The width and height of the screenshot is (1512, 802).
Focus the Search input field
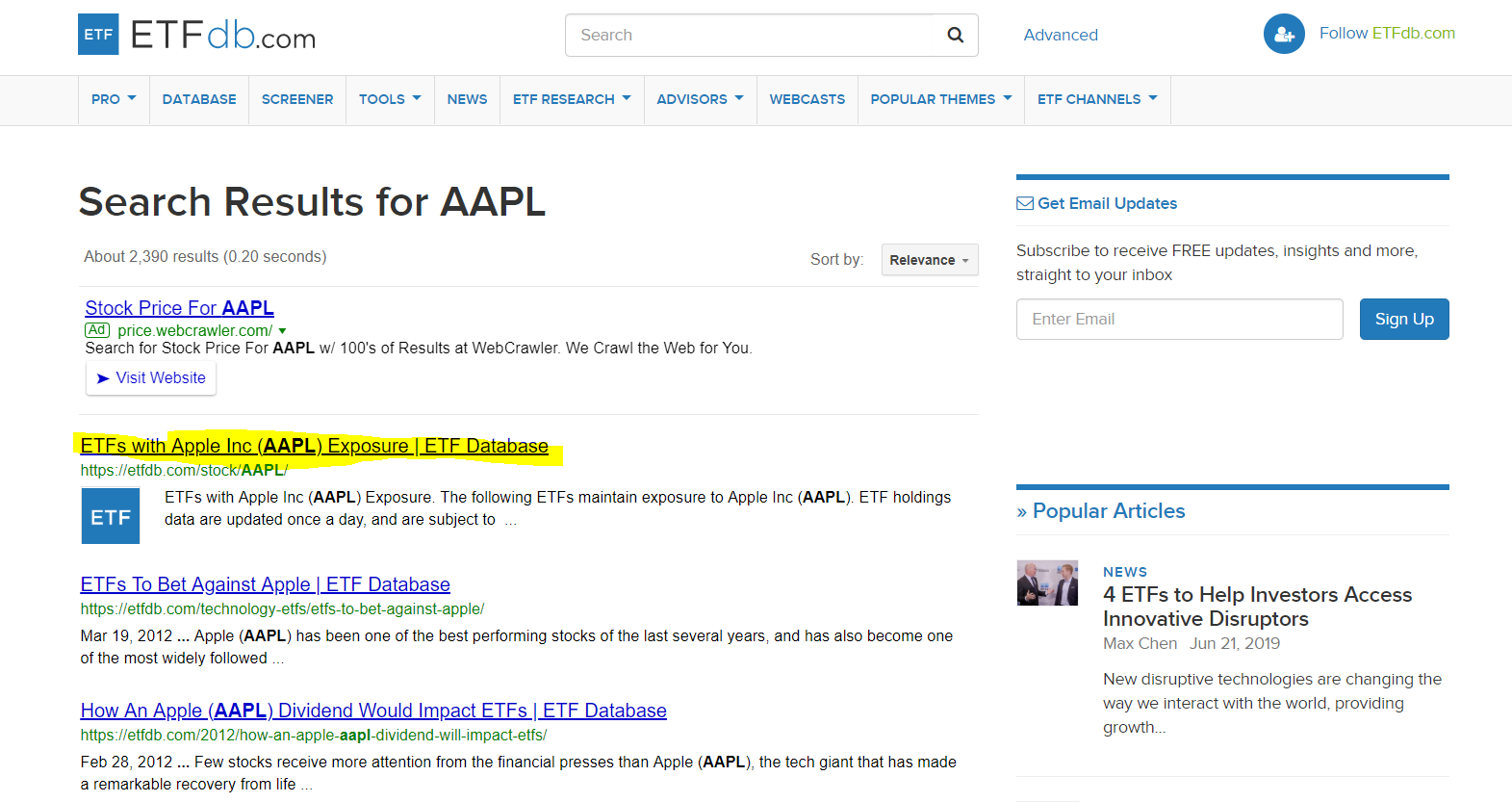(x=750, y=35)
